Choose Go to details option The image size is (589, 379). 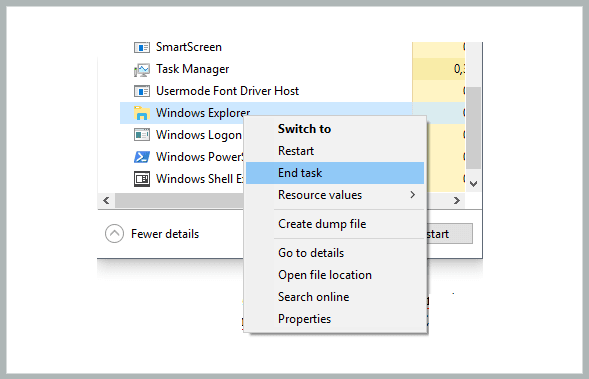pyautogui.click(x=335, y=253)
